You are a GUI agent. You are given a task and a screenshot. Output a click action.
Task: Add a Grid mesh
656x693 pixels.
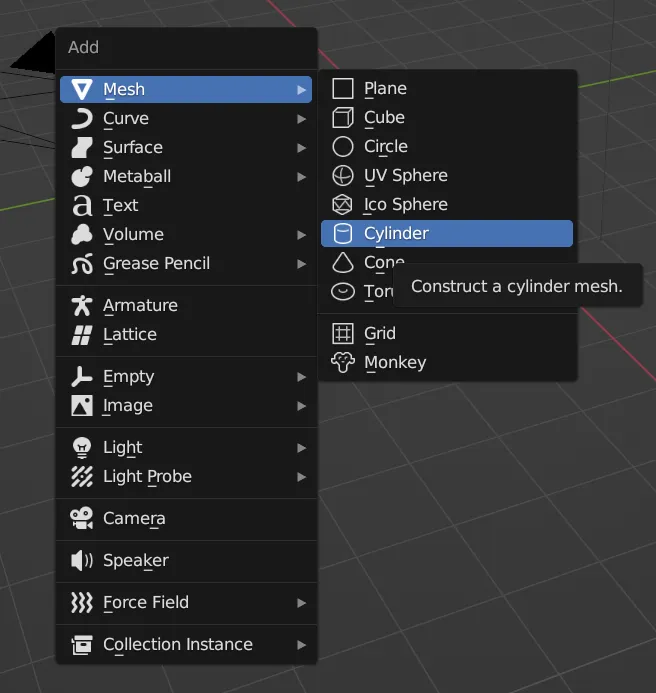[447, 334]
